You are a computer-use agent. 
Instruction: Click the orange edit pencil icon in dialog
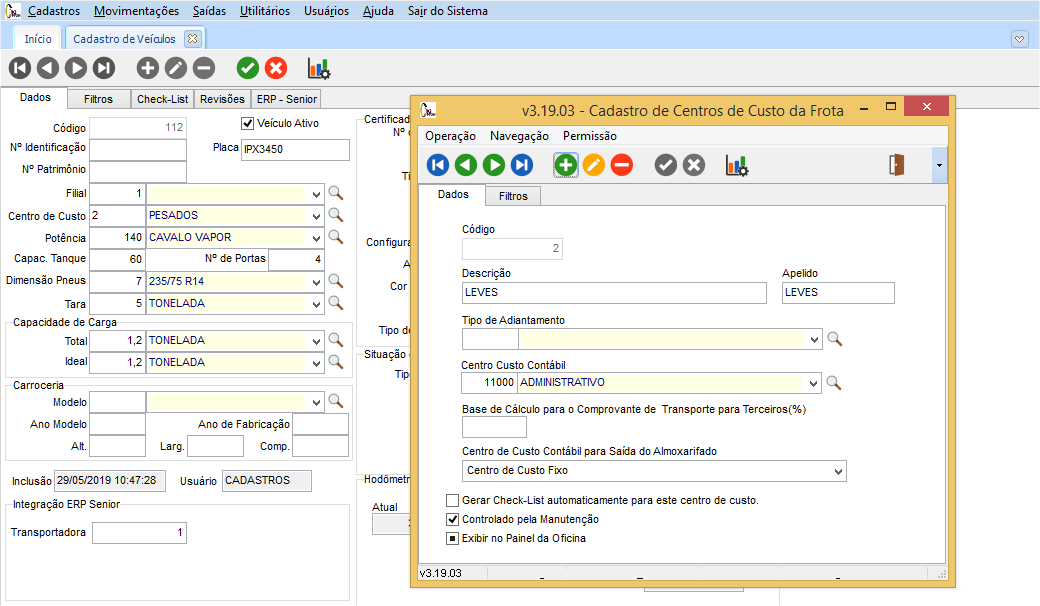click(594, 166)
